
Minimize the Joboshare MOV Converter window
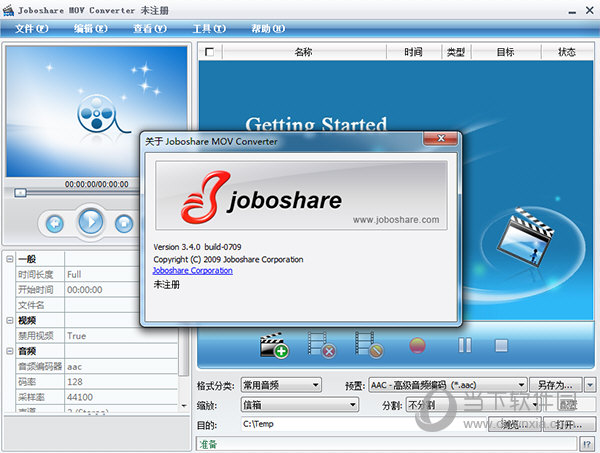click(572, 11)
